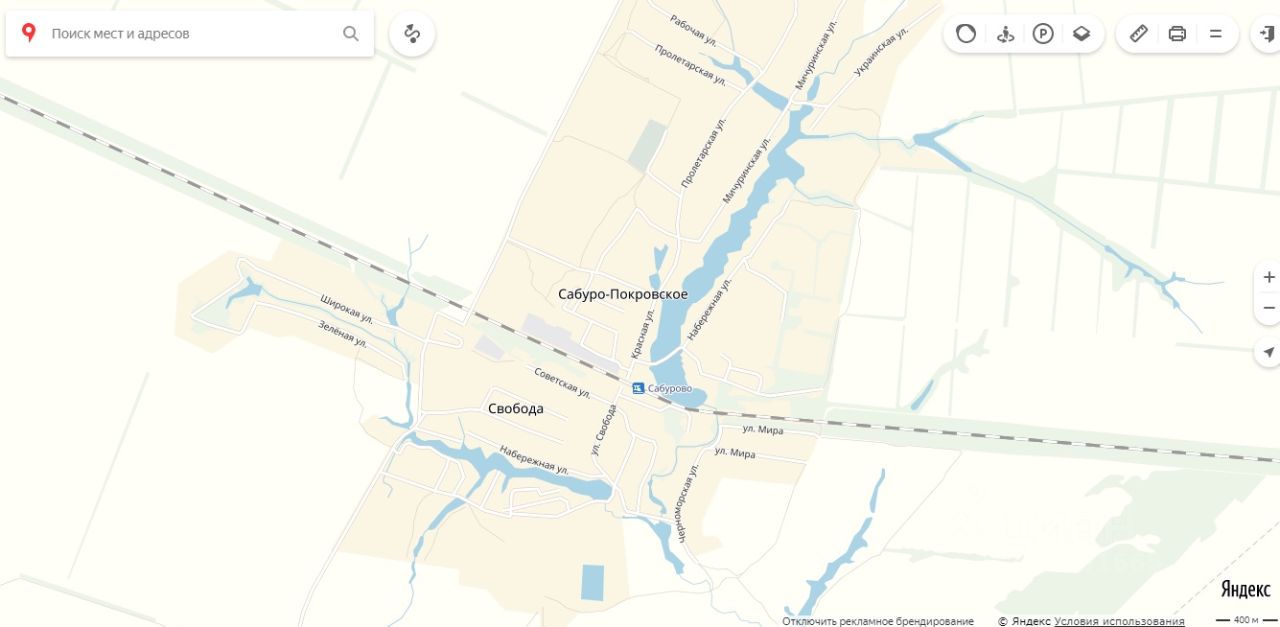Click the Яндекс logo
The image size is (1280, 627).
[1246, 589]
